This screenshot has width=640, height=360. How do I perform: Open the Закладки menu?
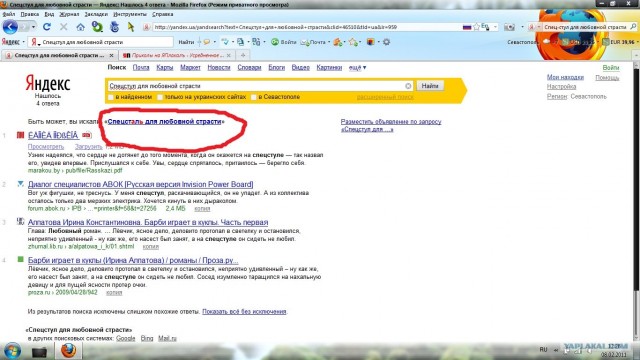click(x=96, y=14)
